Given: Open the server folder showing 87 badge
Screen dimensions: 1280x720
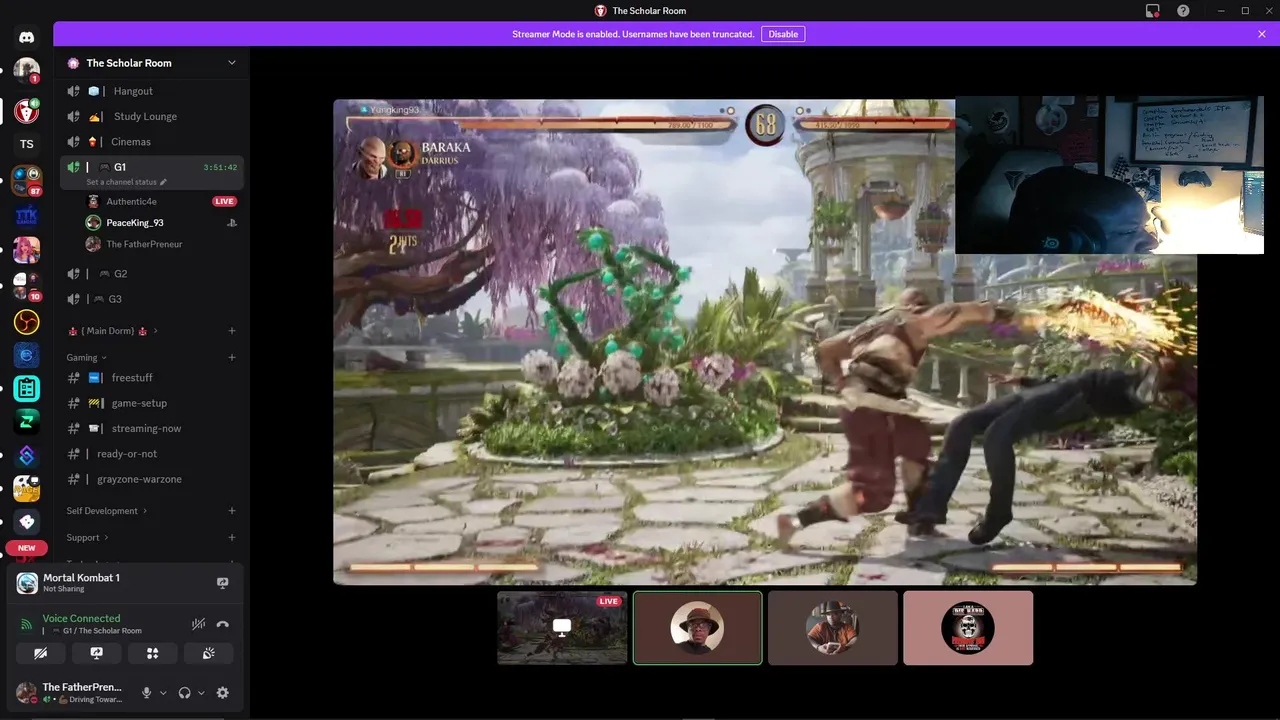Looking at the screenshot, I should click(x=27, y=180).
